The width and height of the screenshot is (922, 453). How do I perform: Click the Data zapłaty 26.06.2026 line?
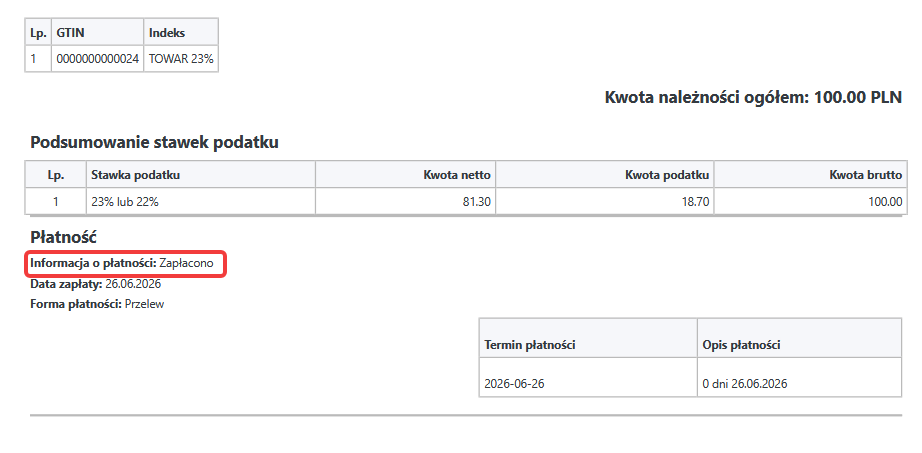click(95, 284)
